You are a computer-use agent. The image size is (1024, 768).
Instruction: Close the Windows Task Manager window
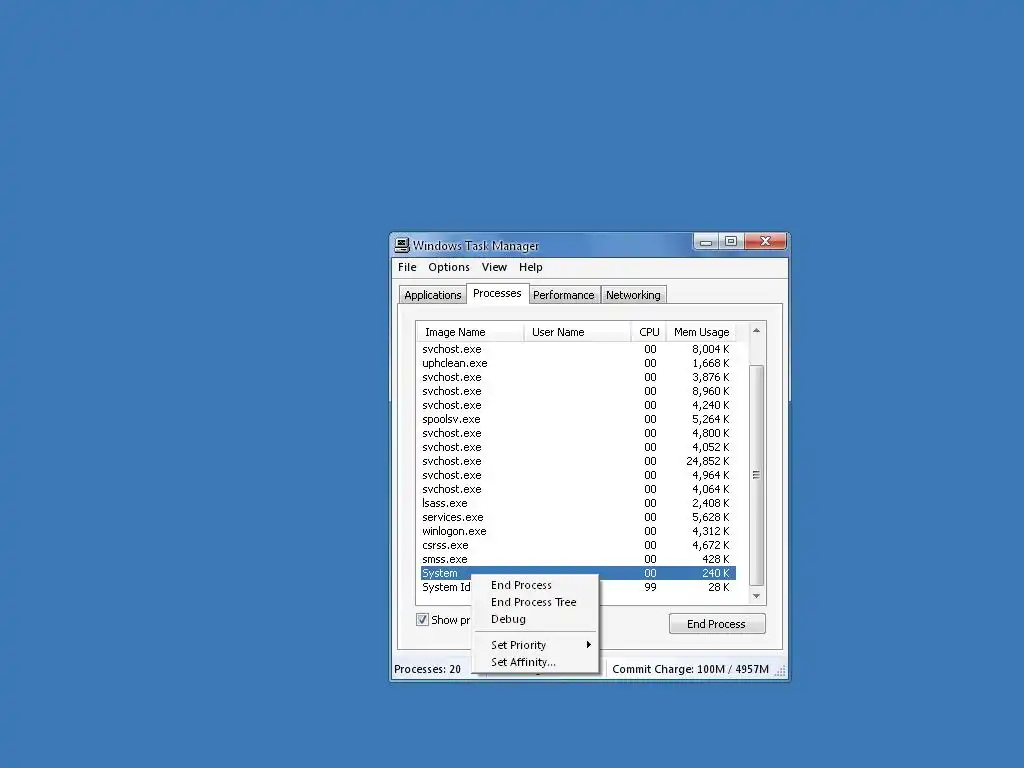[x=765, y=242]
